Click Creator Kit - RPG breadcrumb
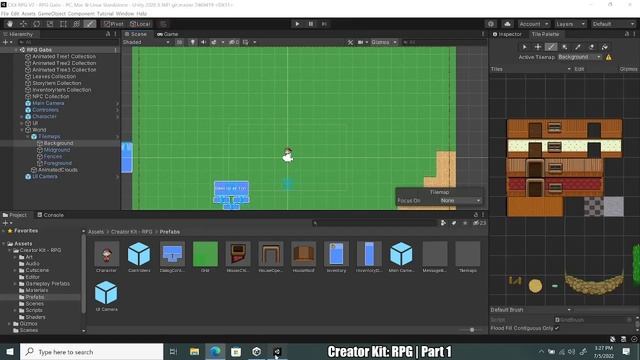The width and height of the screenshot is (640, 360). (x=131, y=232)
